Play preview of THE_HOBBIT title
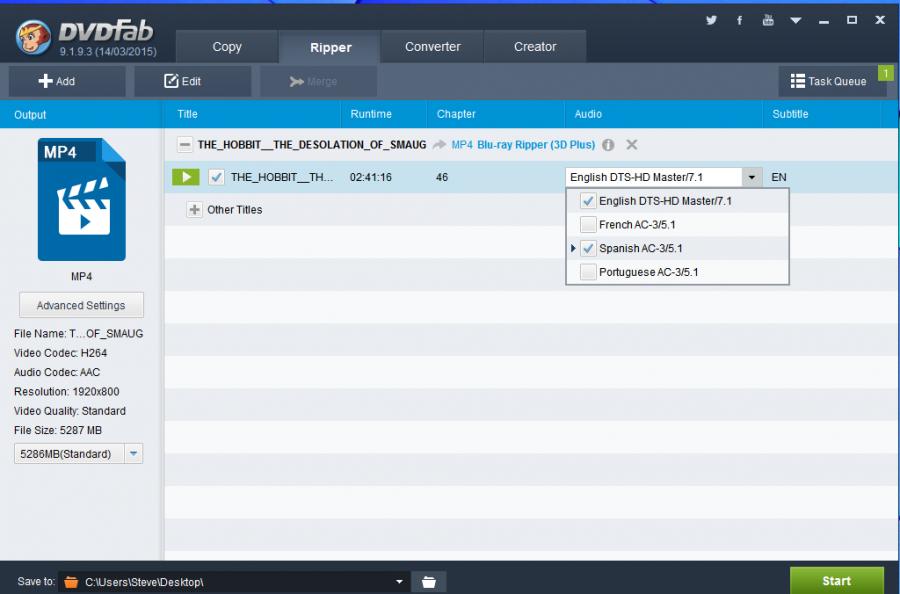Screen dimensions: 900x594 pos(185,177)
